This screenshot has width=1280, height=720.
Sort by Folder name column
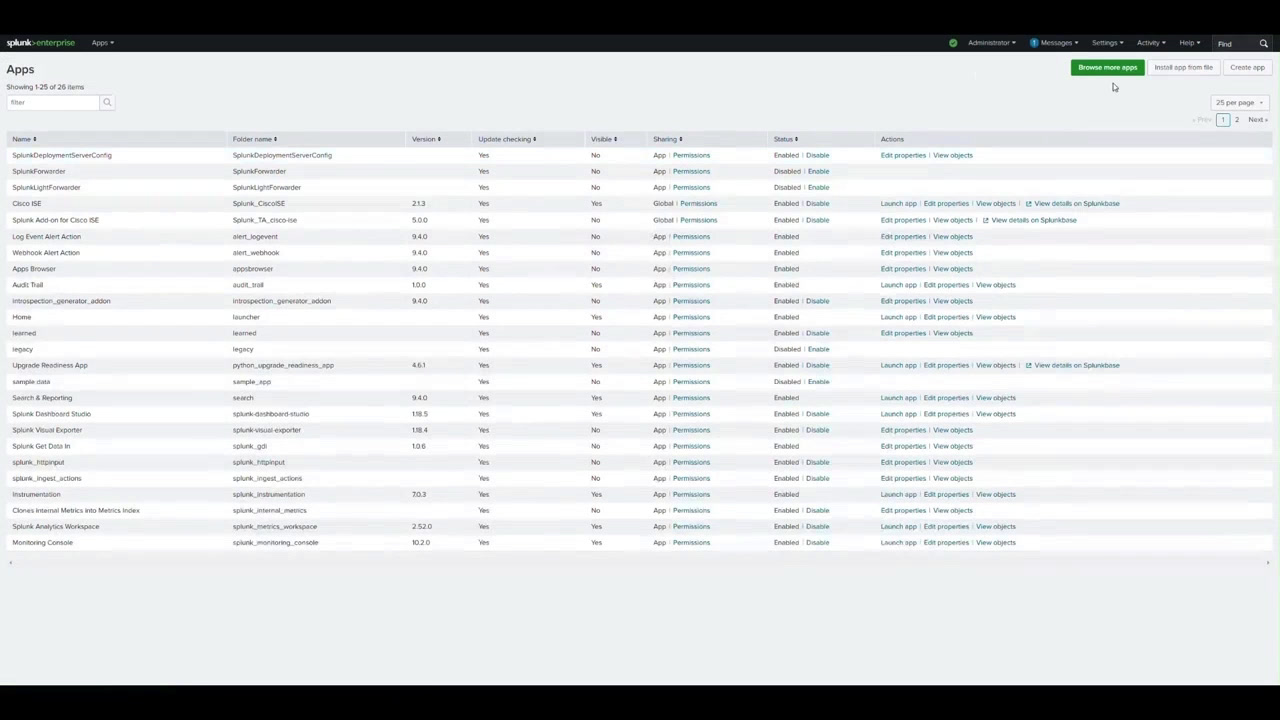pos(255,139)
